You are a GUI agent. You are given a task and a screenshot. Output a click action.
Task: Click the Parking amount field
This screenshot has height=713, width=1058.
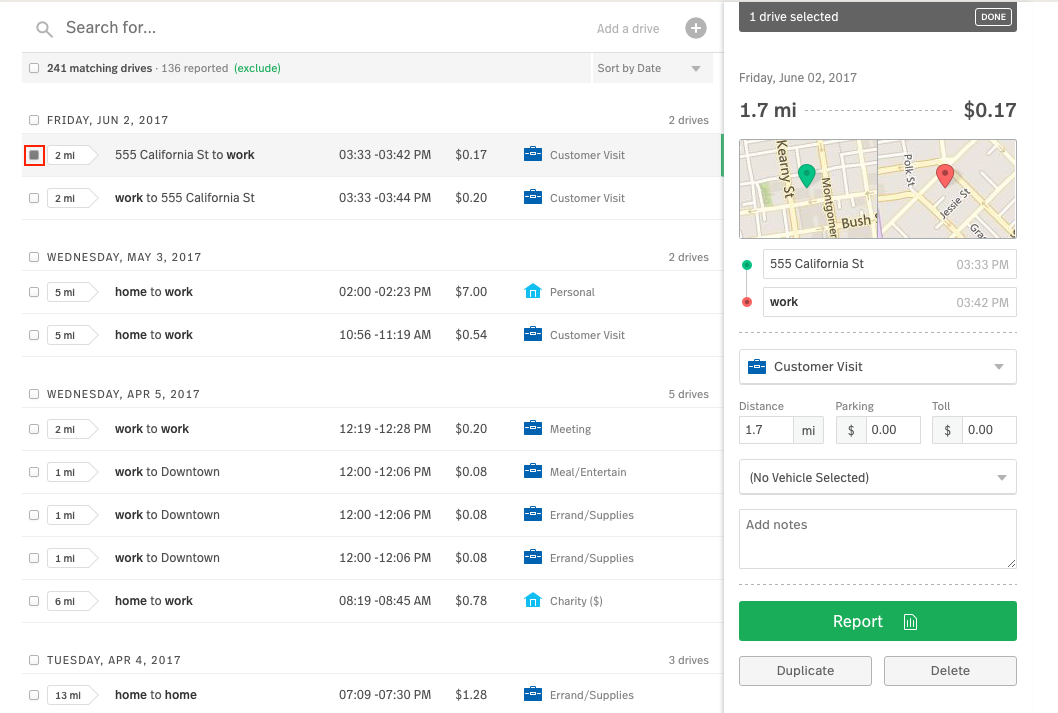pyautogui.click(x=892, y=430)
